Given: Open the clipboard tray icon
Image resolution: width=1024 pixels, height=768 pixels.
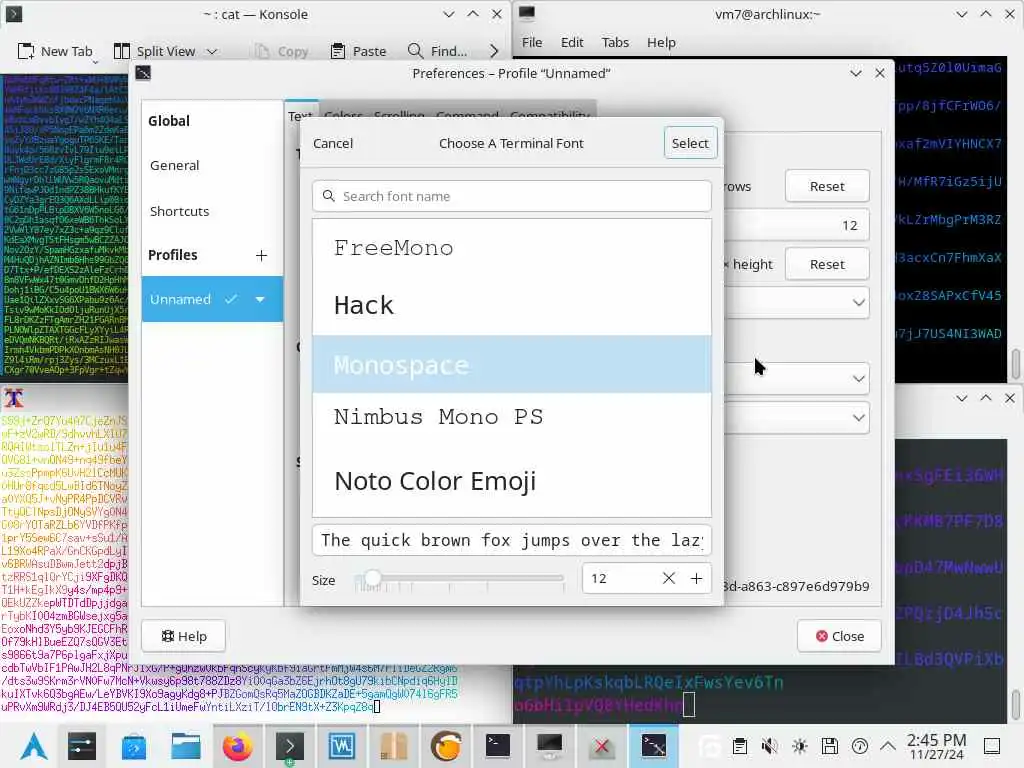Looking at the screenshot, I should coord(740,746).
